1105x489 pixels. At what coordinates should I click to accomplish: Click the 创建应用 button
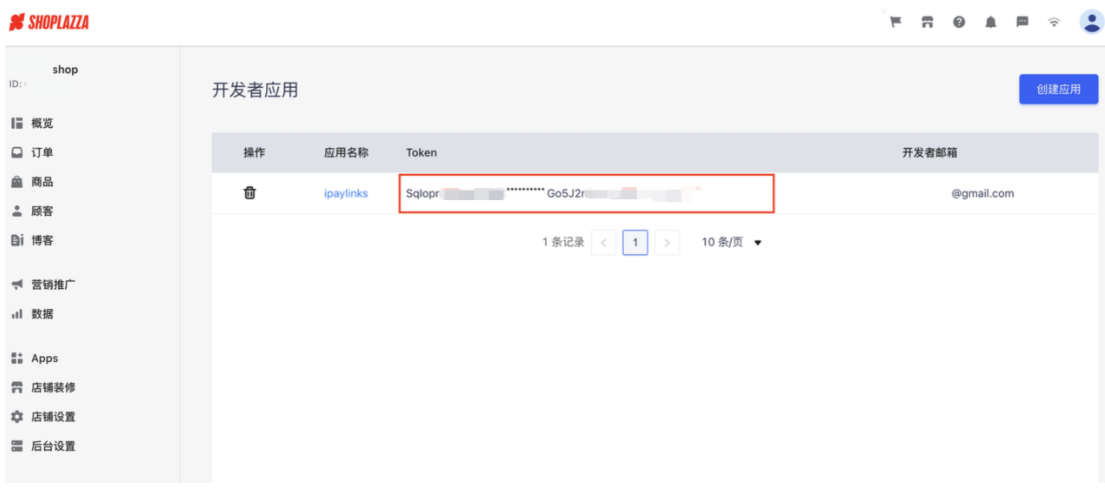click(x=1058, y=89)
